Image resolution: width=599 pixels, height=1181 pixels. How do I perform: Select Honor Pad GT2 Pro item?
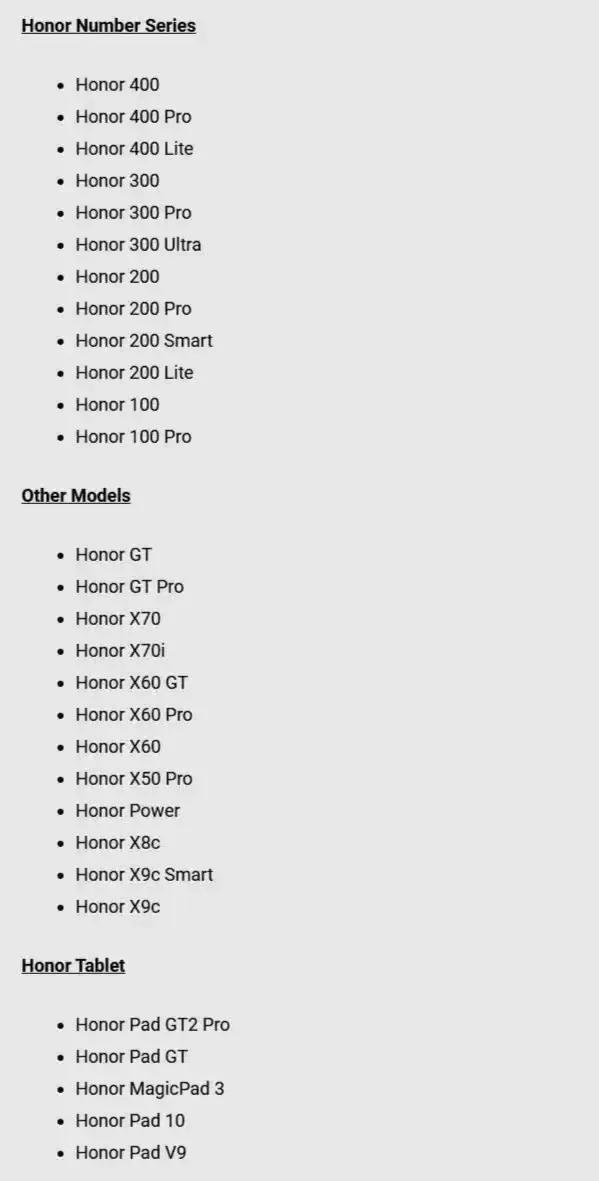(x=152, y=1025)
